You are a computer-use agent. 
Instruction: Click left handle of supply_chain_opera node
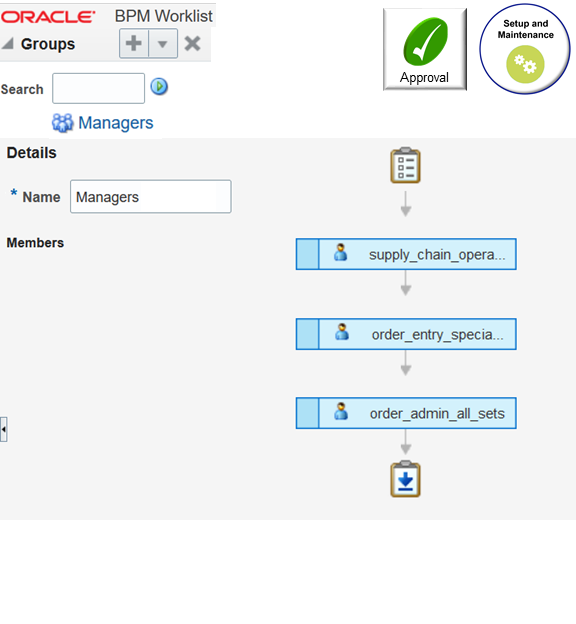[307, 254]
